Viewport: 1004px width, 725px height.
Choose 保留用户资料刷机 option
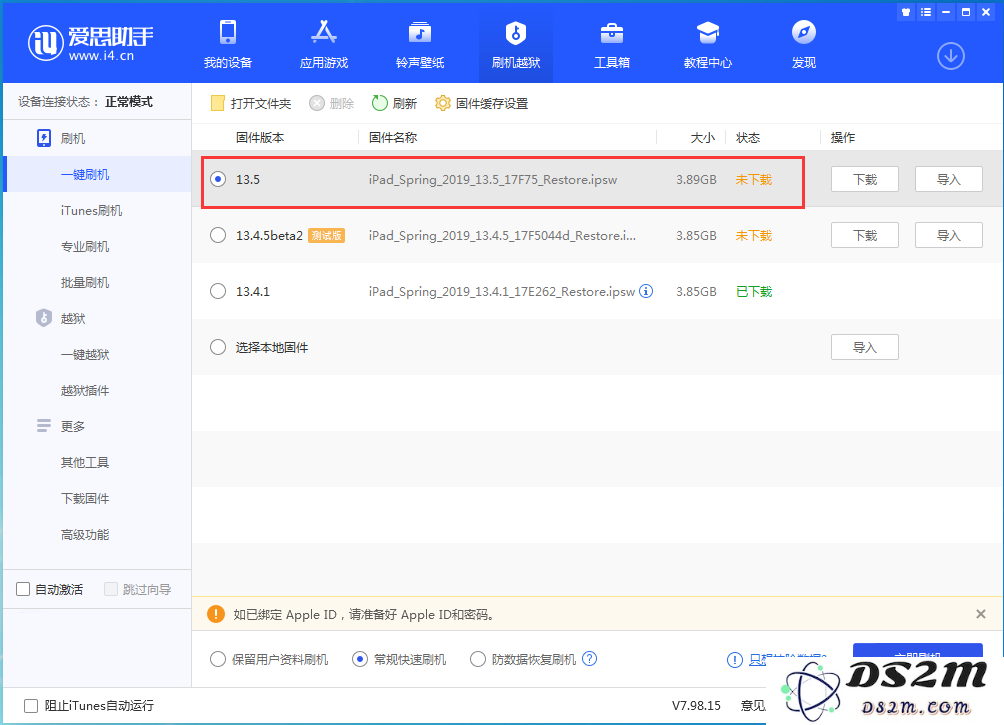218,659
